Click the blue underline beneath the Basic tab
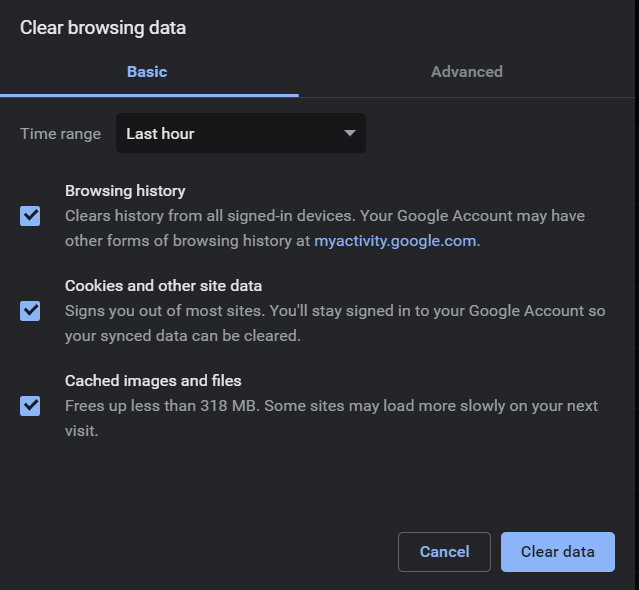 [149, 95]
